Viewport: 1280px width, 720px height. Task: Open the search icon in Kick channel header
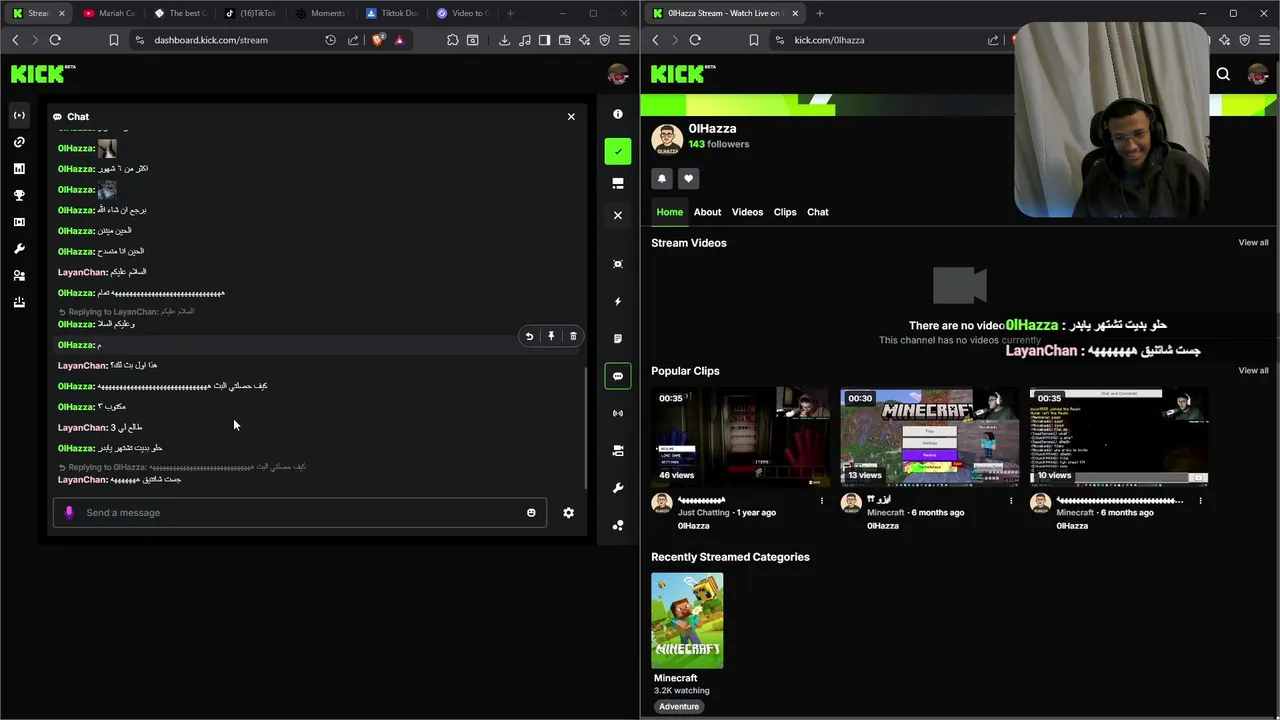click(x=1223, y=74)
